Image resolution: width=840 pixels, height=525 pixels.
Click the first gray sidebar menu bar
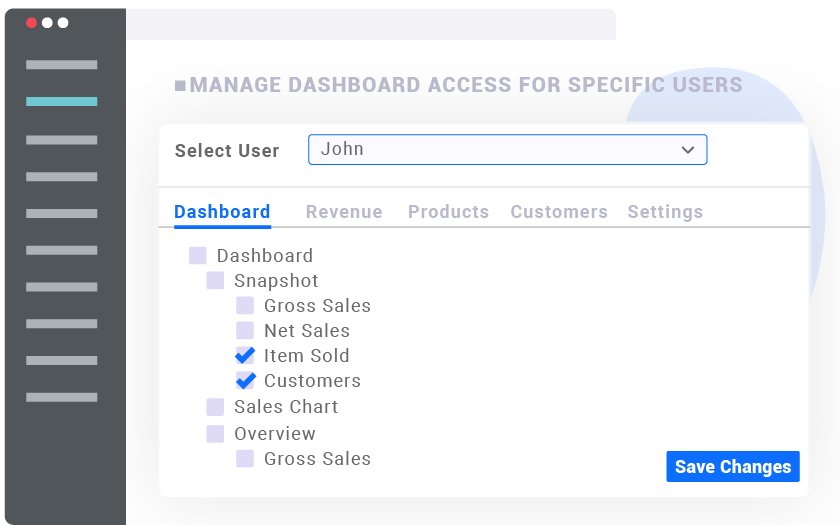[62, 65]
